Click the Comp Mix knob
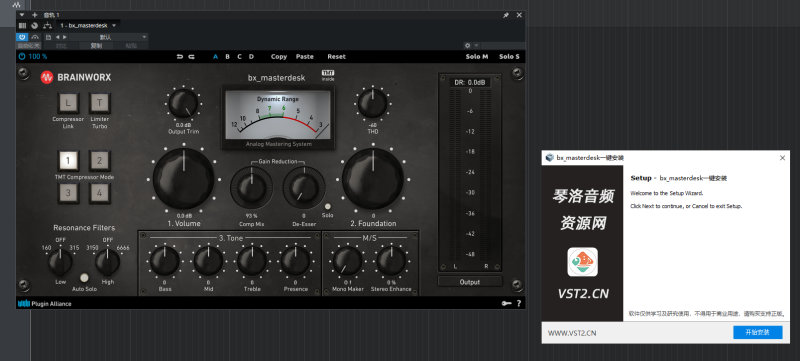This screenshot has width=800, height=361. (x=251, y=187)
